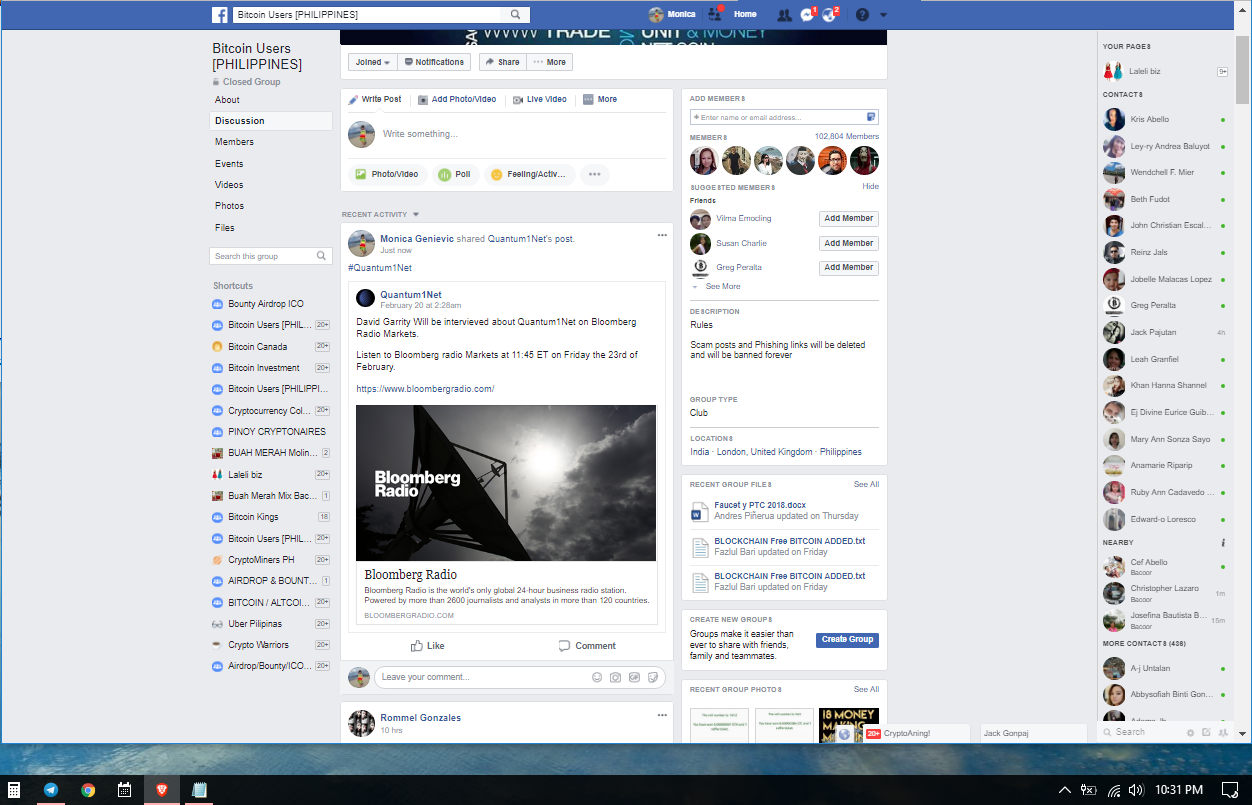Open chat options gear icon in chat sidebar

tap(1190, 732)
